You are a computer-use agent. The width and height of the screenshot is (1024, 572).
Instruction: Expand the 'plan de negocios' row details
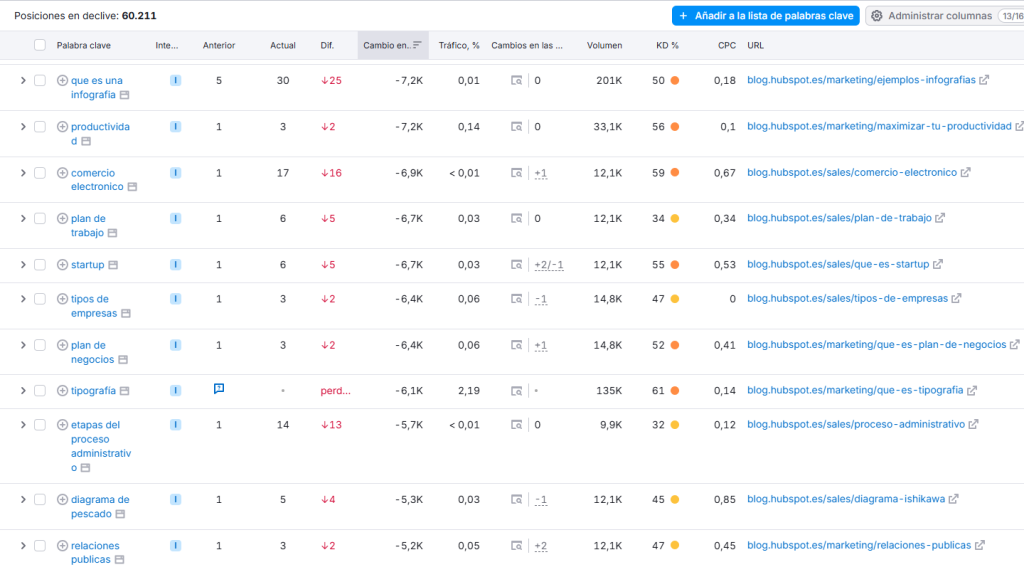[x=23, y=345]
